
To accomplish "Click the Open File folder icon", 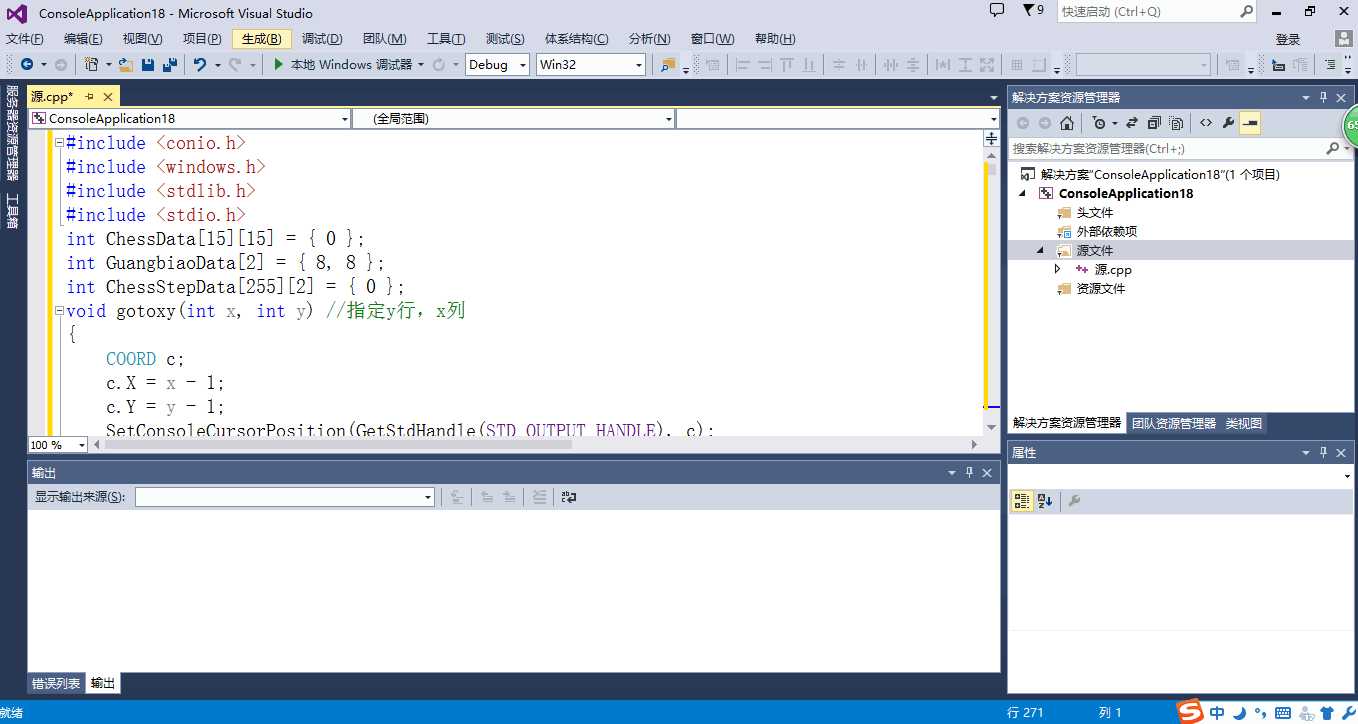I will click(x=125, y=65).
